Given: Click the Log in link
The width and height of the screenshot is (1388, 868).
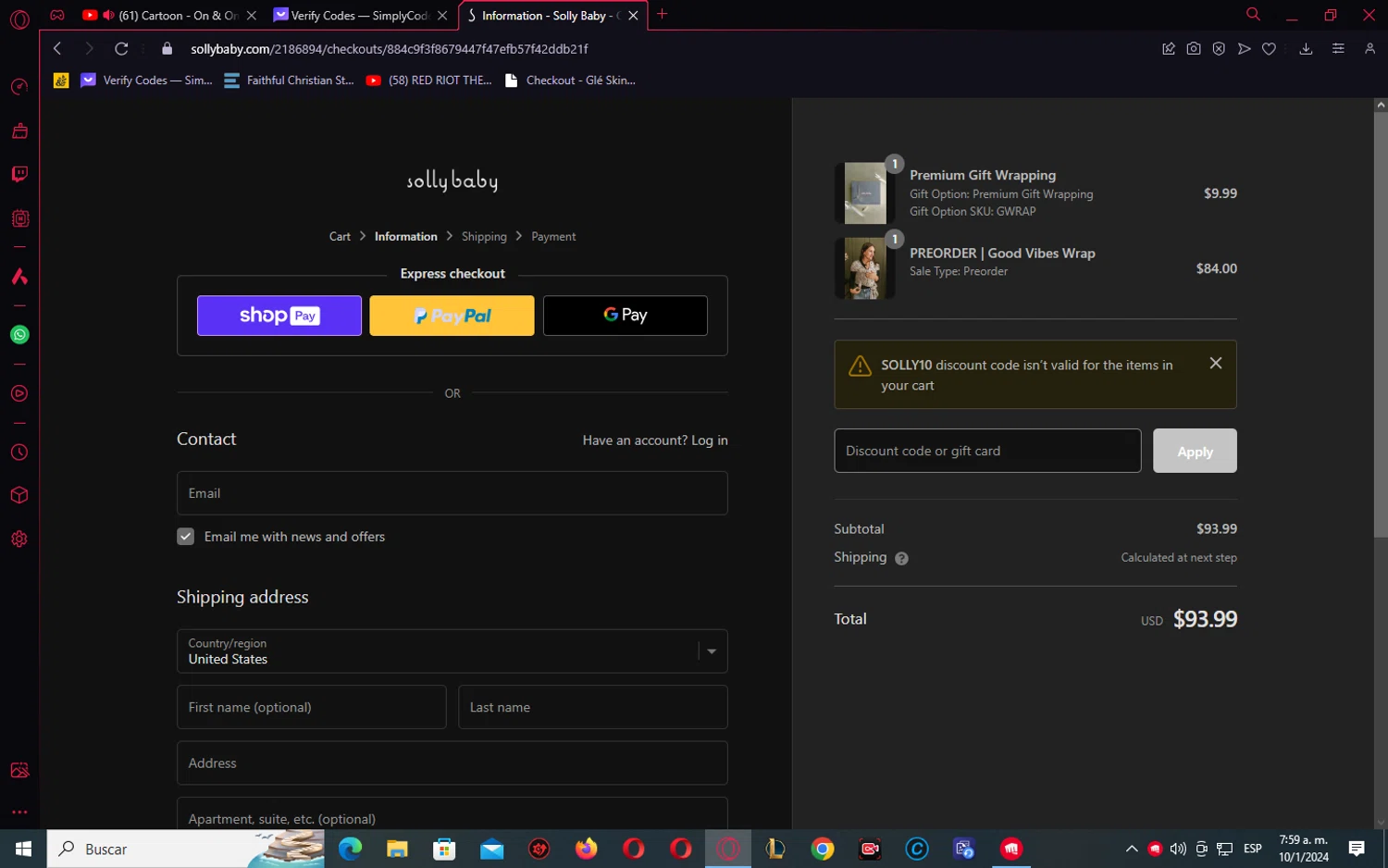Looking at the screenshot, I should coord(710,440).
